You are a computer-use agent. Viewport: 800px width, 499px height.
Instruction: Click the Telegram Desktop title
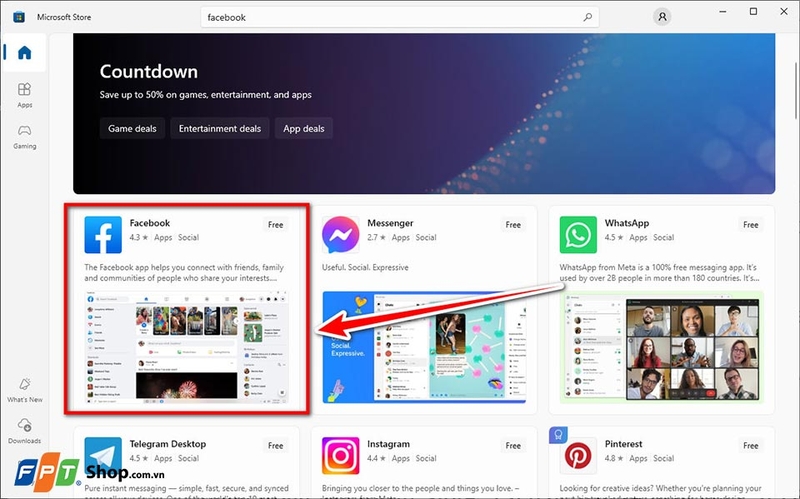coord(167,444)
